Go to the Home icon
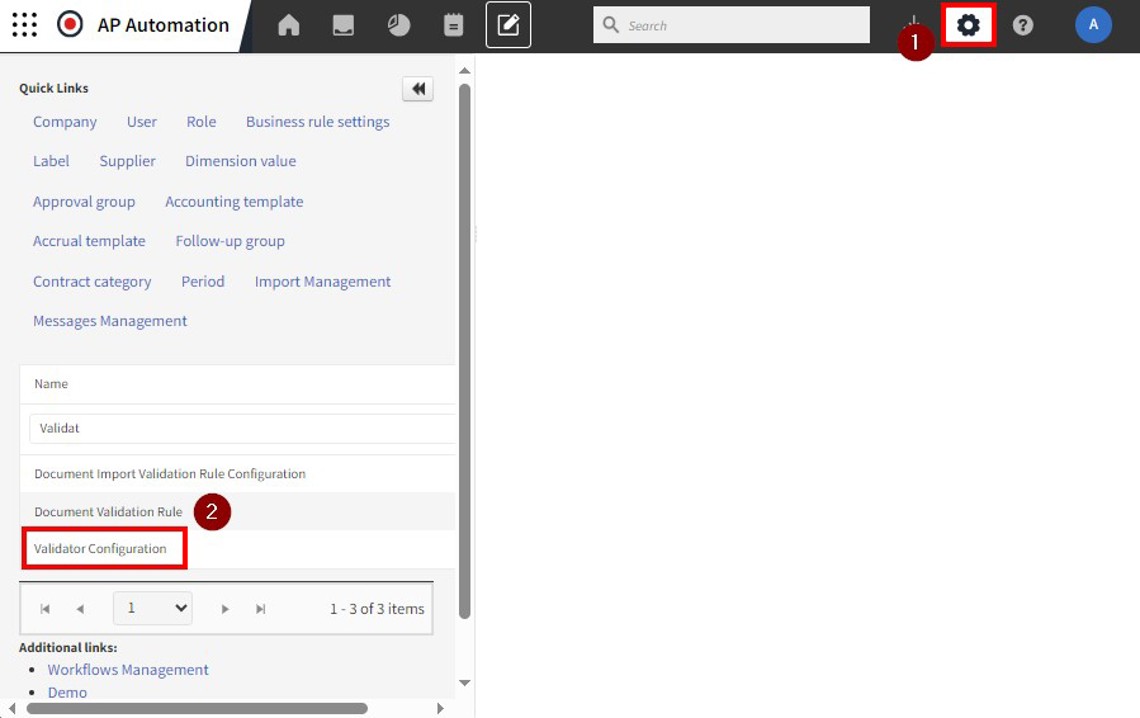The width and height of the screenshot is (1140, 718). pos(288,26)
